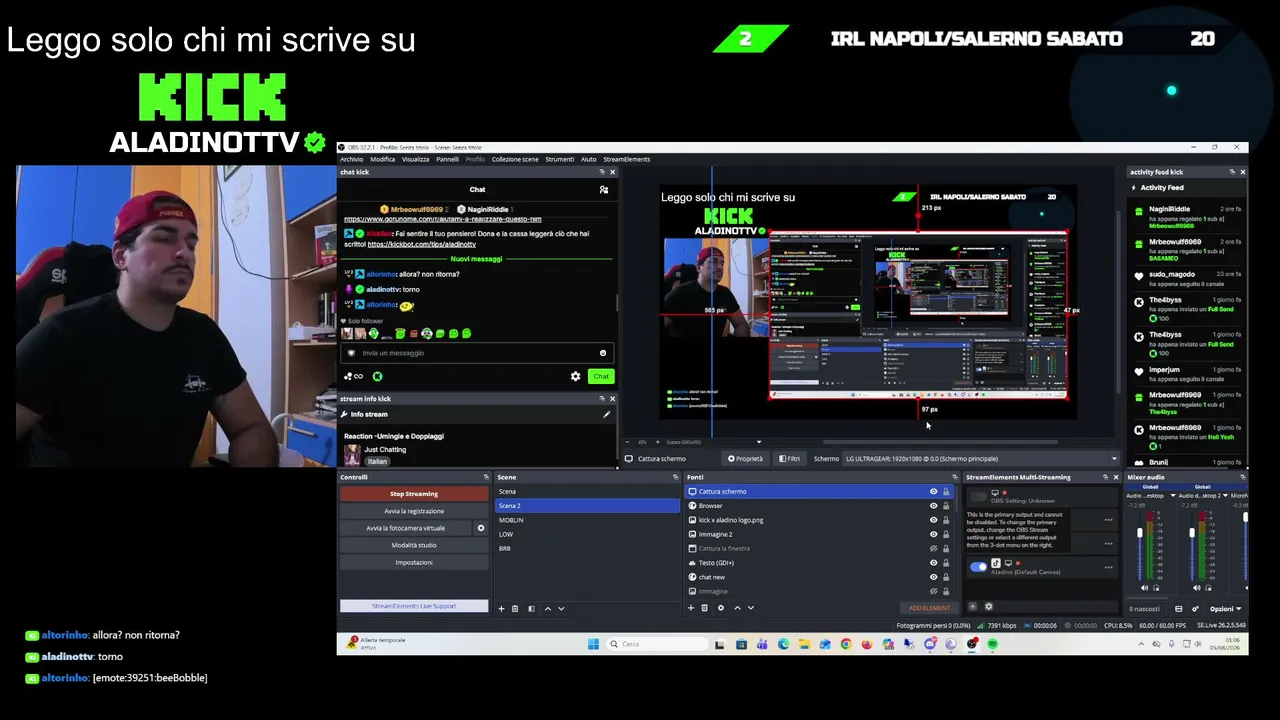
Task: Lock the Cattura schermo source
Action: [946, 492]
